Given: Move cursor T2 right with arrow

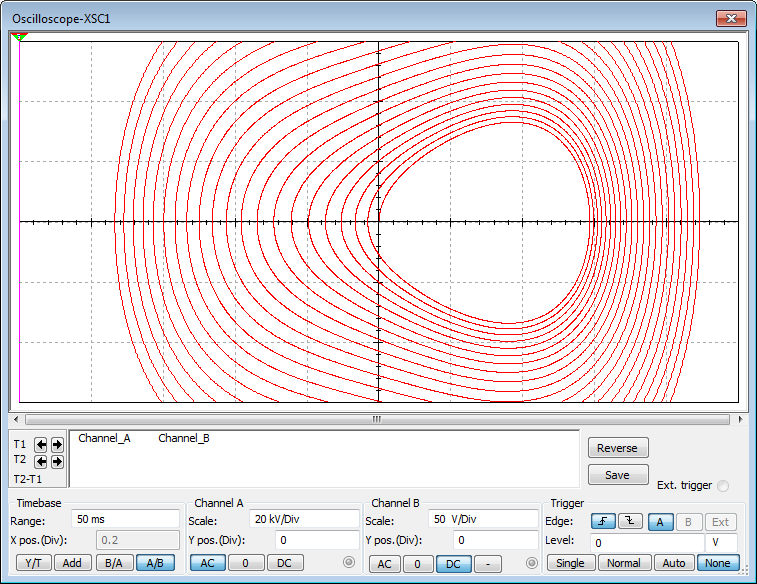Looking at the screenshot, I should pyautogui.click(x=57, y=462).
